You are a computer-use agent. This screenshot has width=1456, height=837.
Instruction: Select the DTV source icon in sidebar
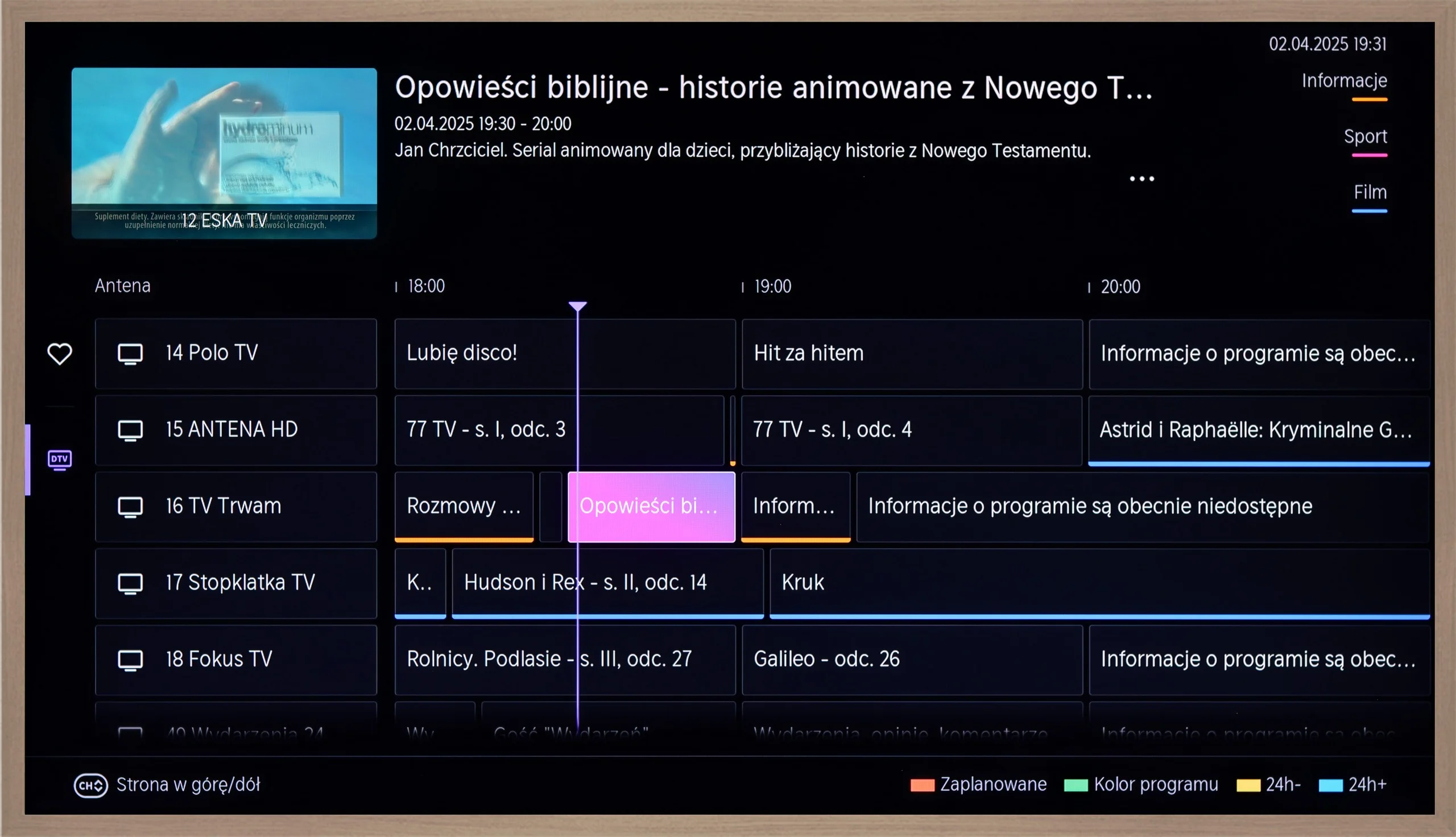click(x=60, y=460)
